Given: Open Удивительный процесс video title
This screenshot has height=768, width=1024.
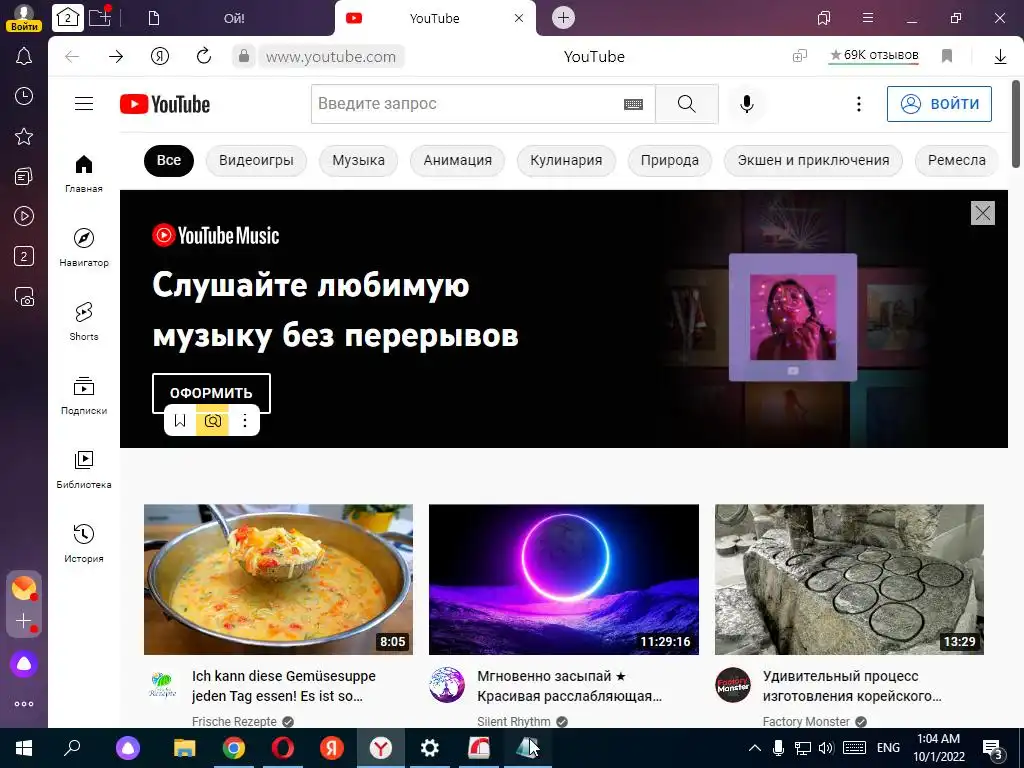Looking at the screenshot, I should pyautogui.click(x=852, y=686).
